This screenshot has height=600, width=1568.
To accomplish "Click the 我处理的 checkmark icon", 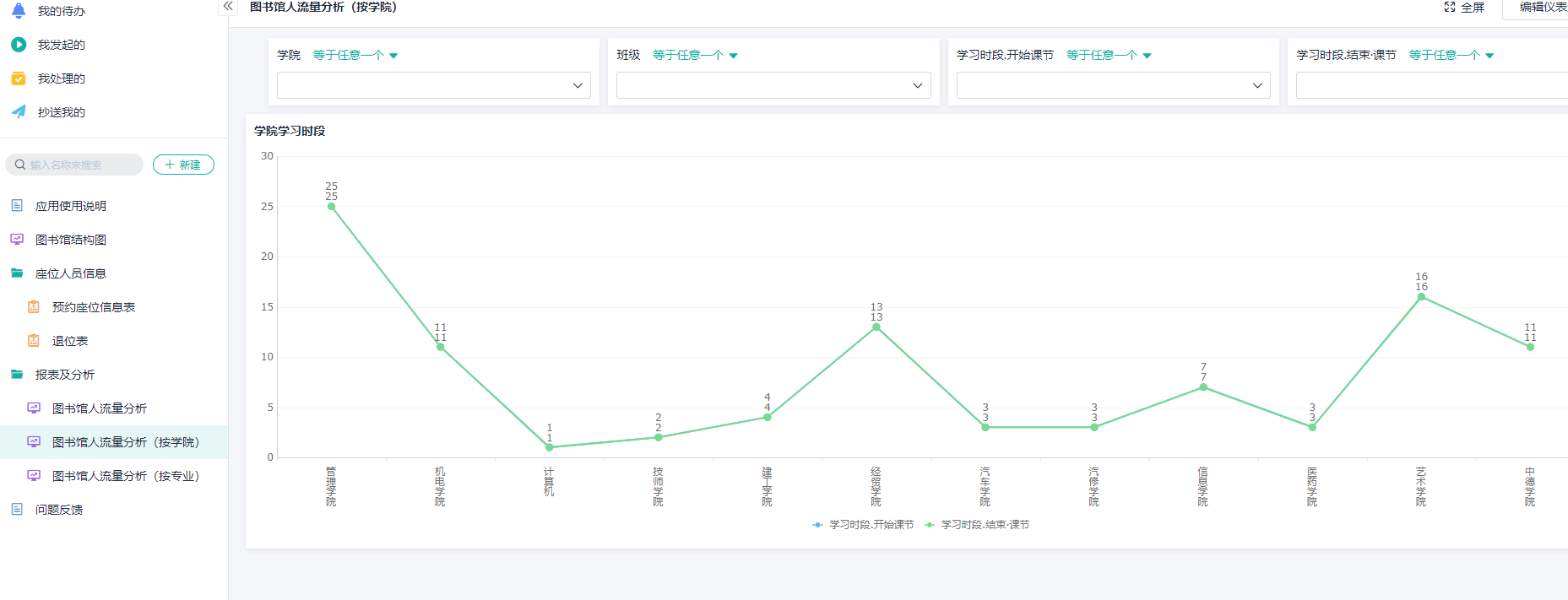I will [19, 78].
